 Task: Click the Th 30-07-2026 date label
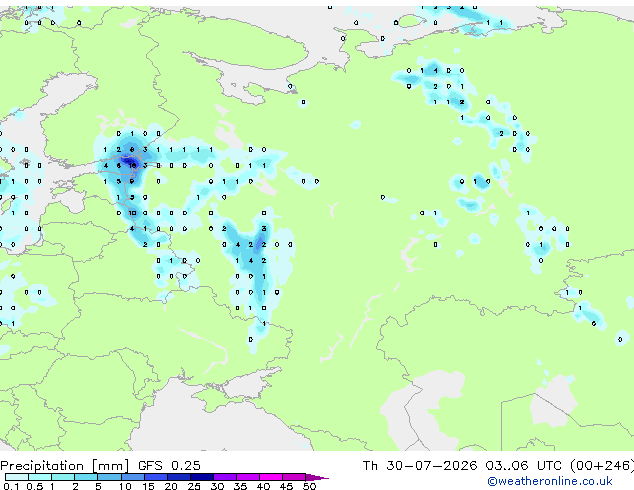point(420,466)
